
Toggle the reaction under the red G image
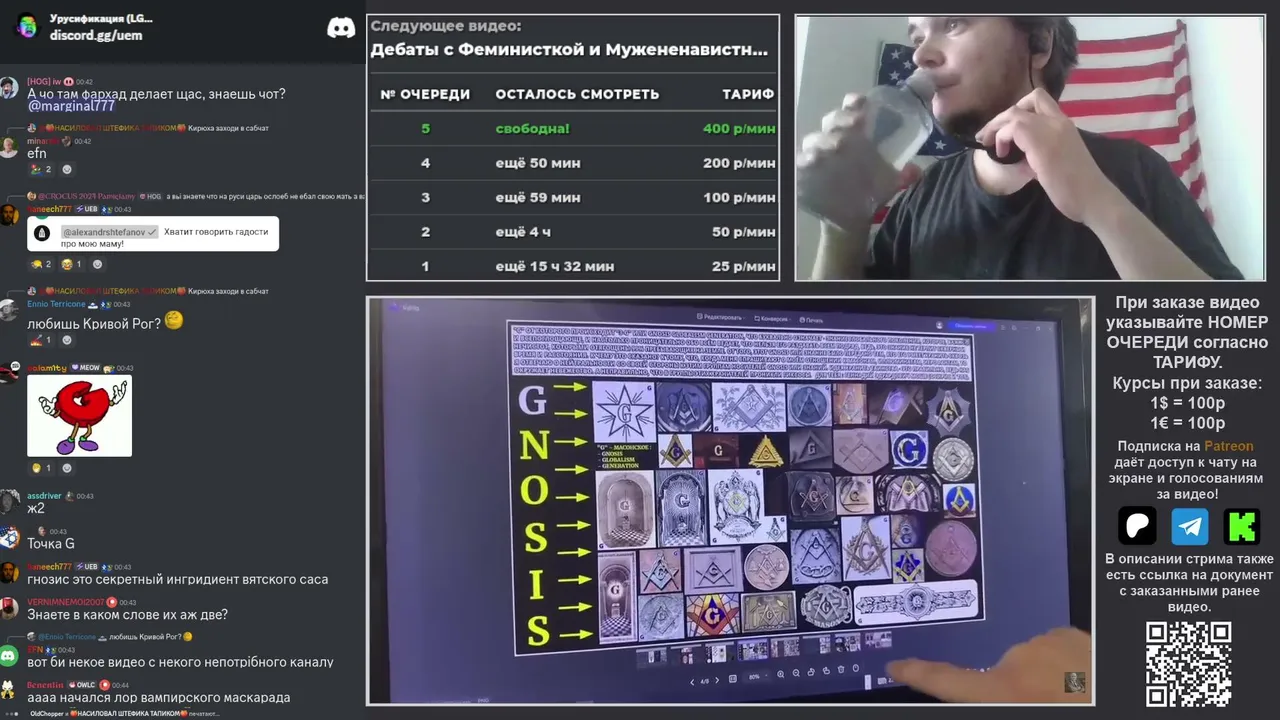point(41,468)
